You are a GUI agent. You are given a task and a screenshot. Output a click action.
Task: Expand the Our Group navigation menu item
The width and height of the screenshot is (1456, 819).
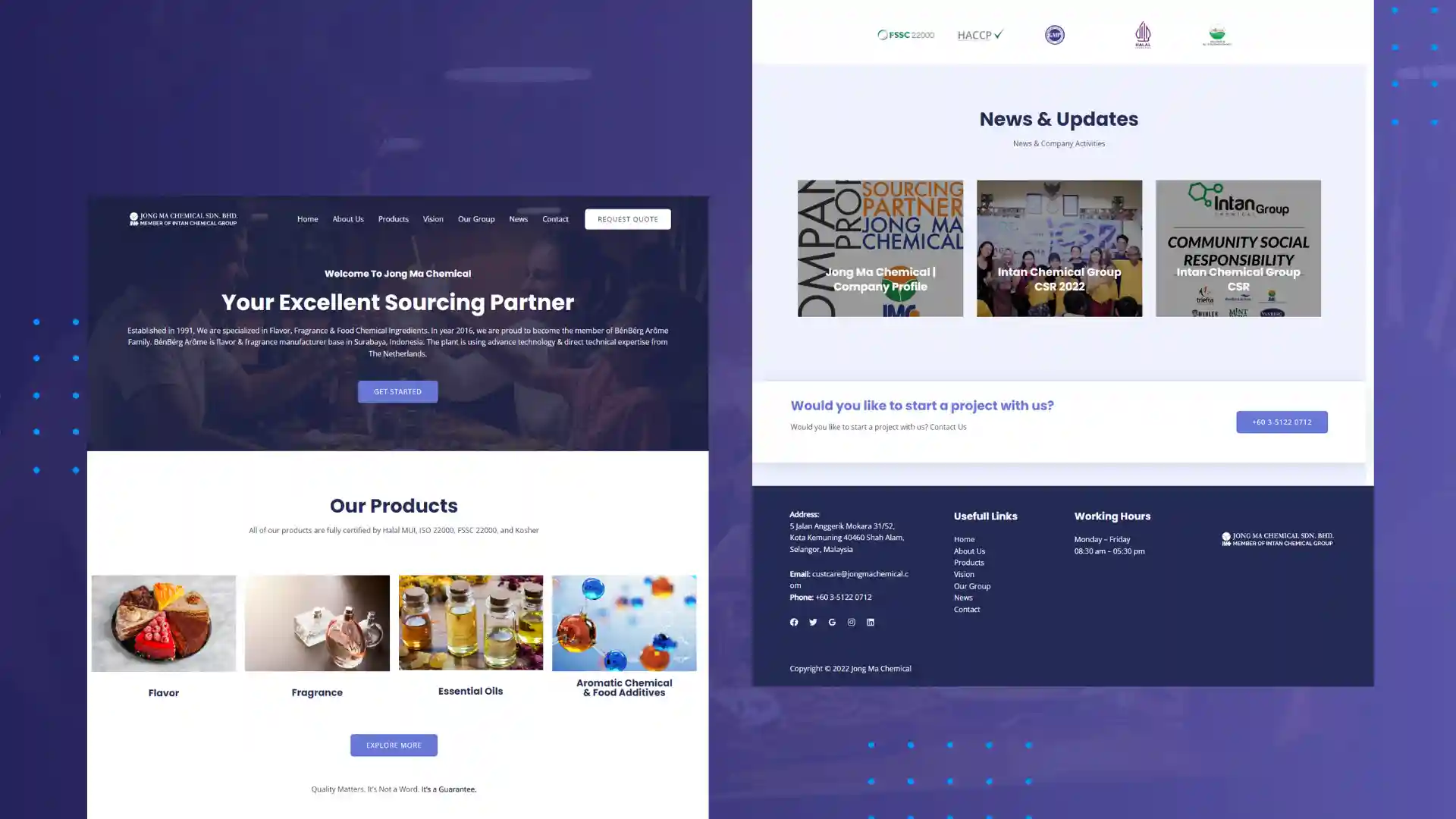point(477,219)
